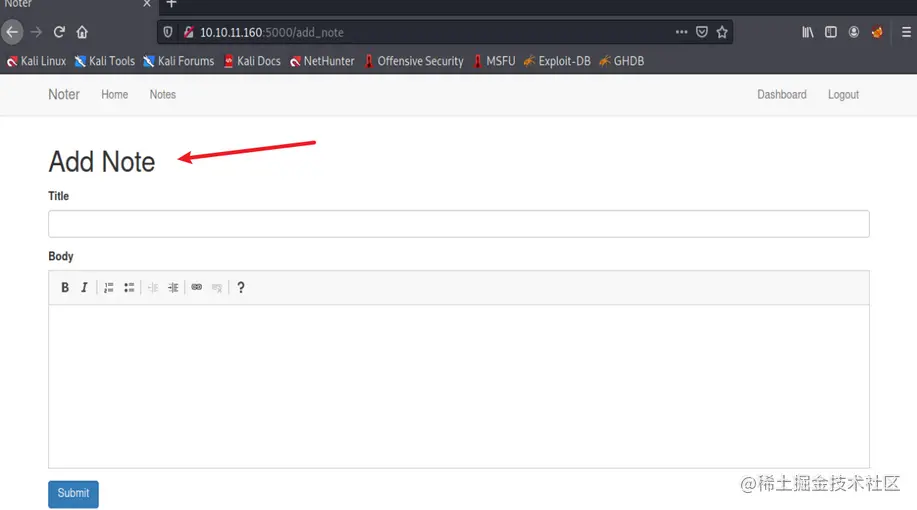Image resolution: width=917 pixels, height=510 pixels.
Task: Open the Kali Linux bookmark
Action: click(x=36, y=61)
